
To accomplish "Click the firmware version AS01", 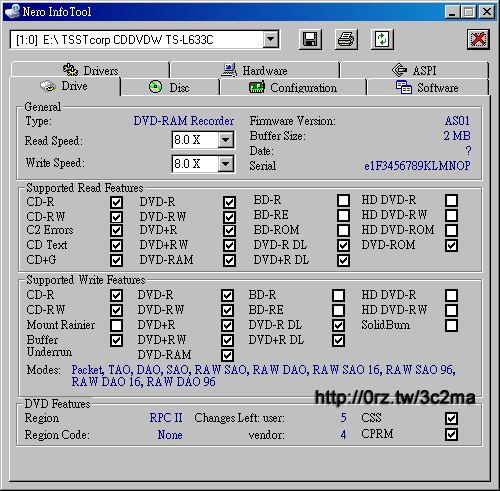I will tap(457, 120).
